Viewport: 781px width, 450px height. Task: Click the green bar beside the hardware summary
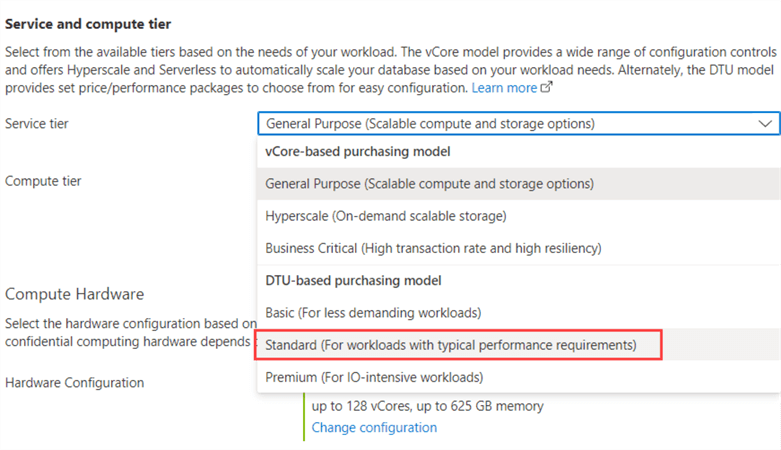pyautogui.click(x=305, y=416)
